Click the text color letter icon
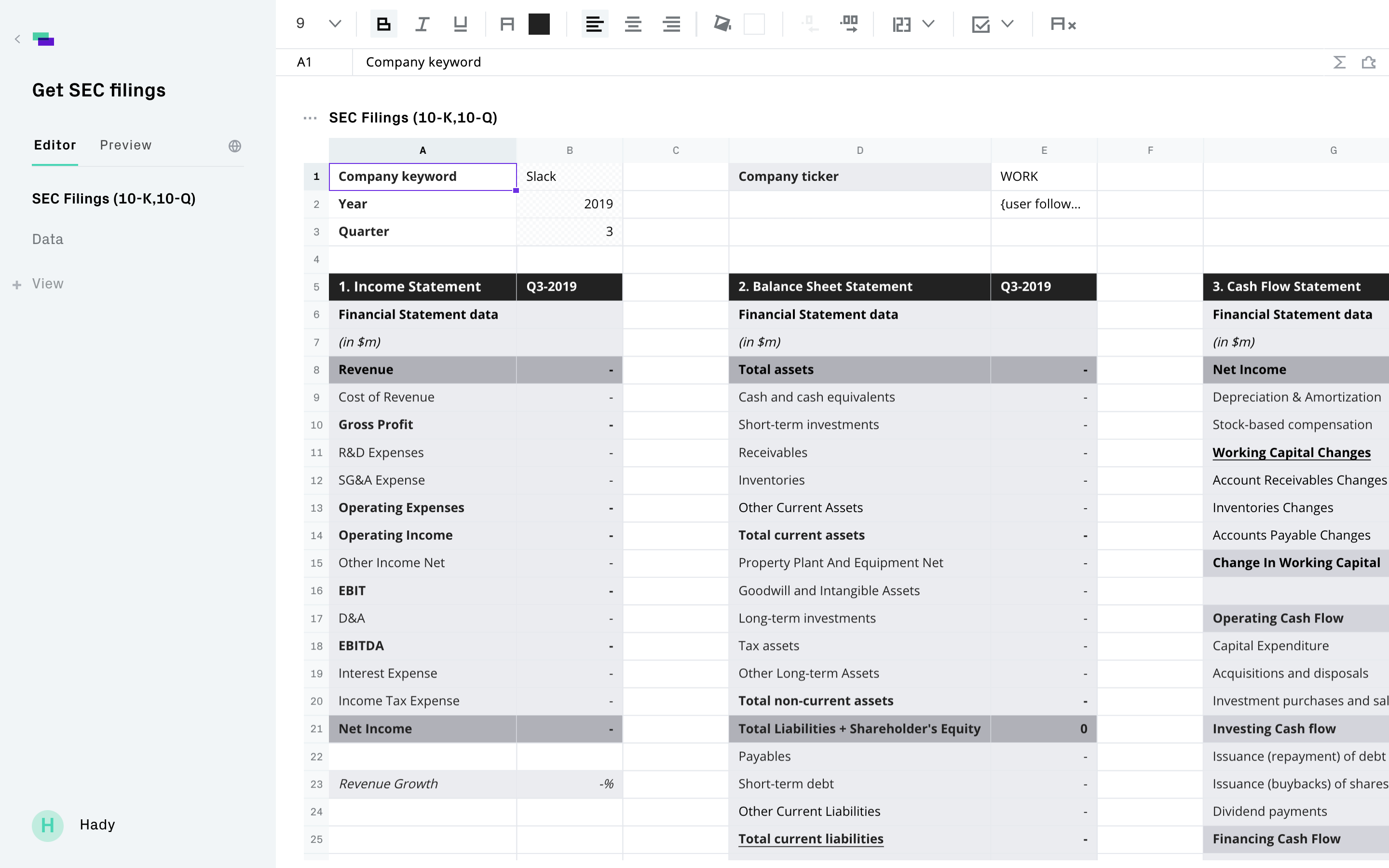 click(x=507, y=24)
